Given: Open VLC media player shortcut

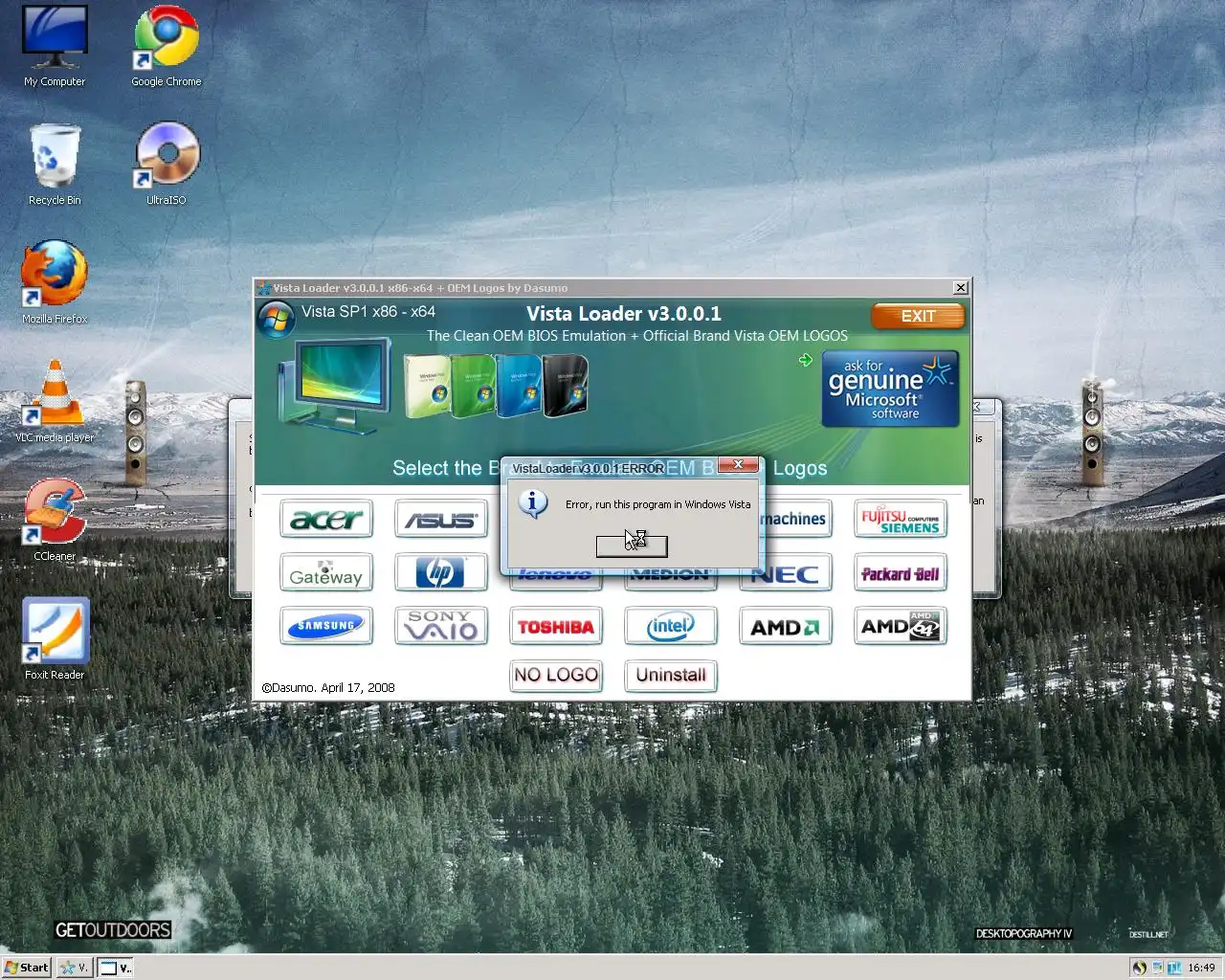Looking at the screenshot, I should [x=55, y=401].
